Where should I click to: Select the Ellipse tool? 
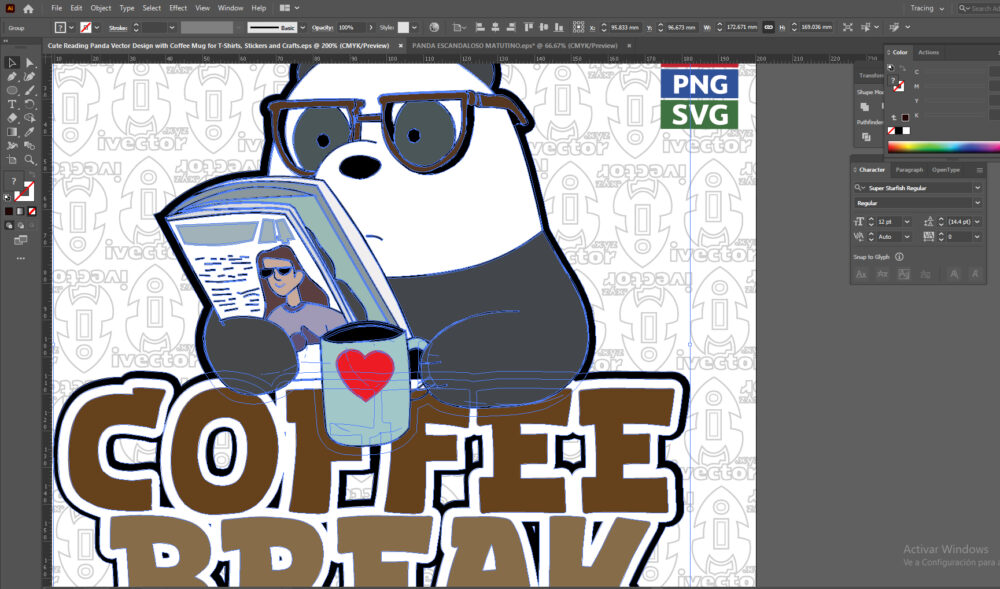[11, 91]
